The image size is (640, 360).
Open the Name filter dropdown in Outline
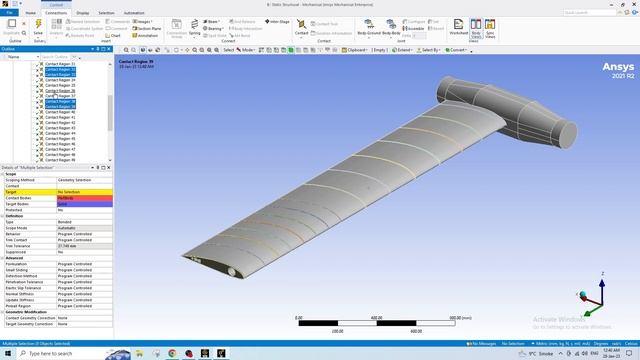38,57
